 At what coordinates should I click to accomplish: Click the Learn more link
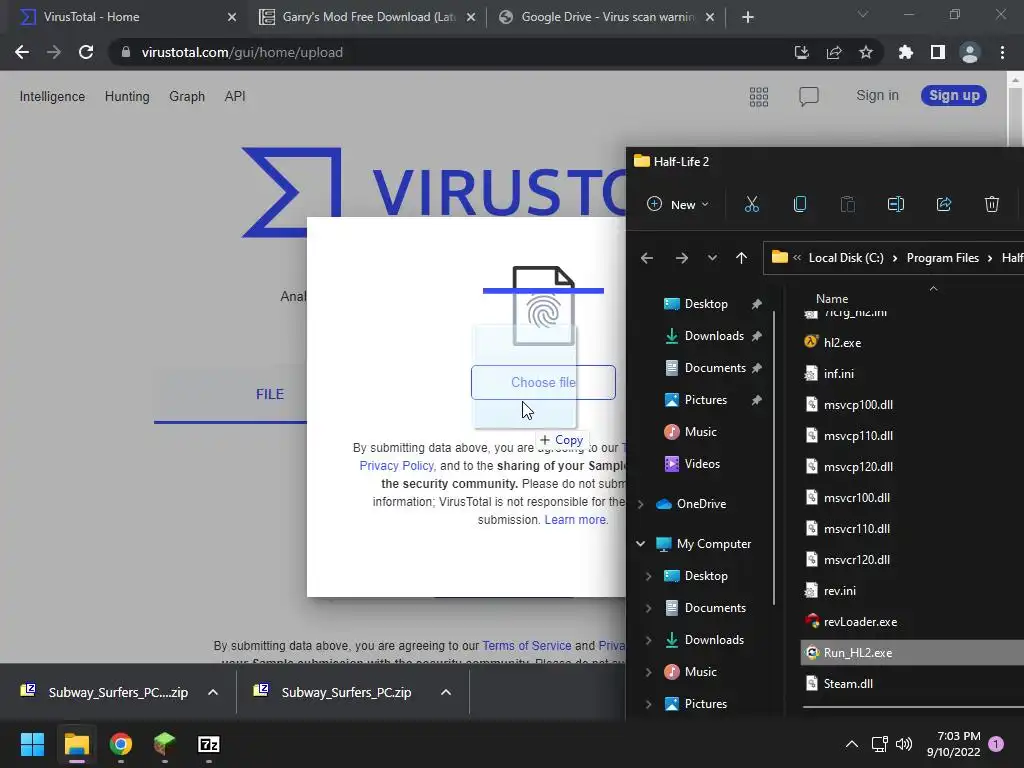coord(575,520)
